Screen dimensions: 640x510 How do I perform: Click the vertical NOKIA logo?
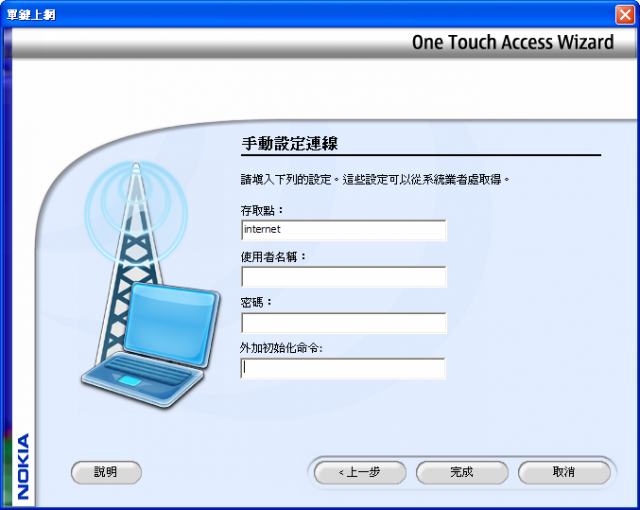pyautogui.click(x=23, y=466)
